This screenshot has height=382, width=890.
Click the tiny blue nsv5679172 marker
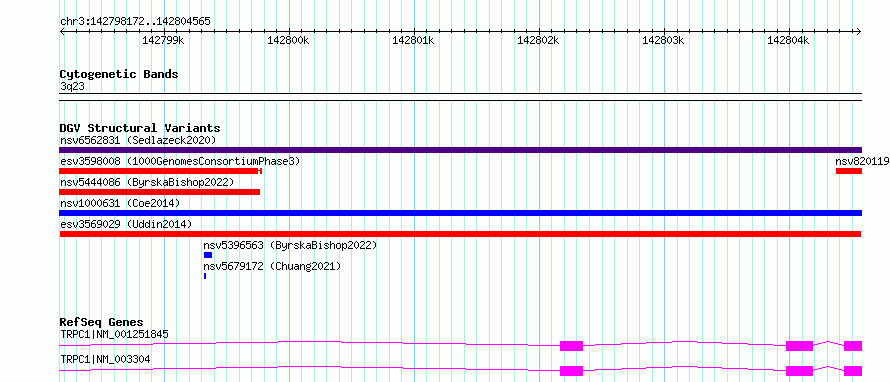[205, 276]
